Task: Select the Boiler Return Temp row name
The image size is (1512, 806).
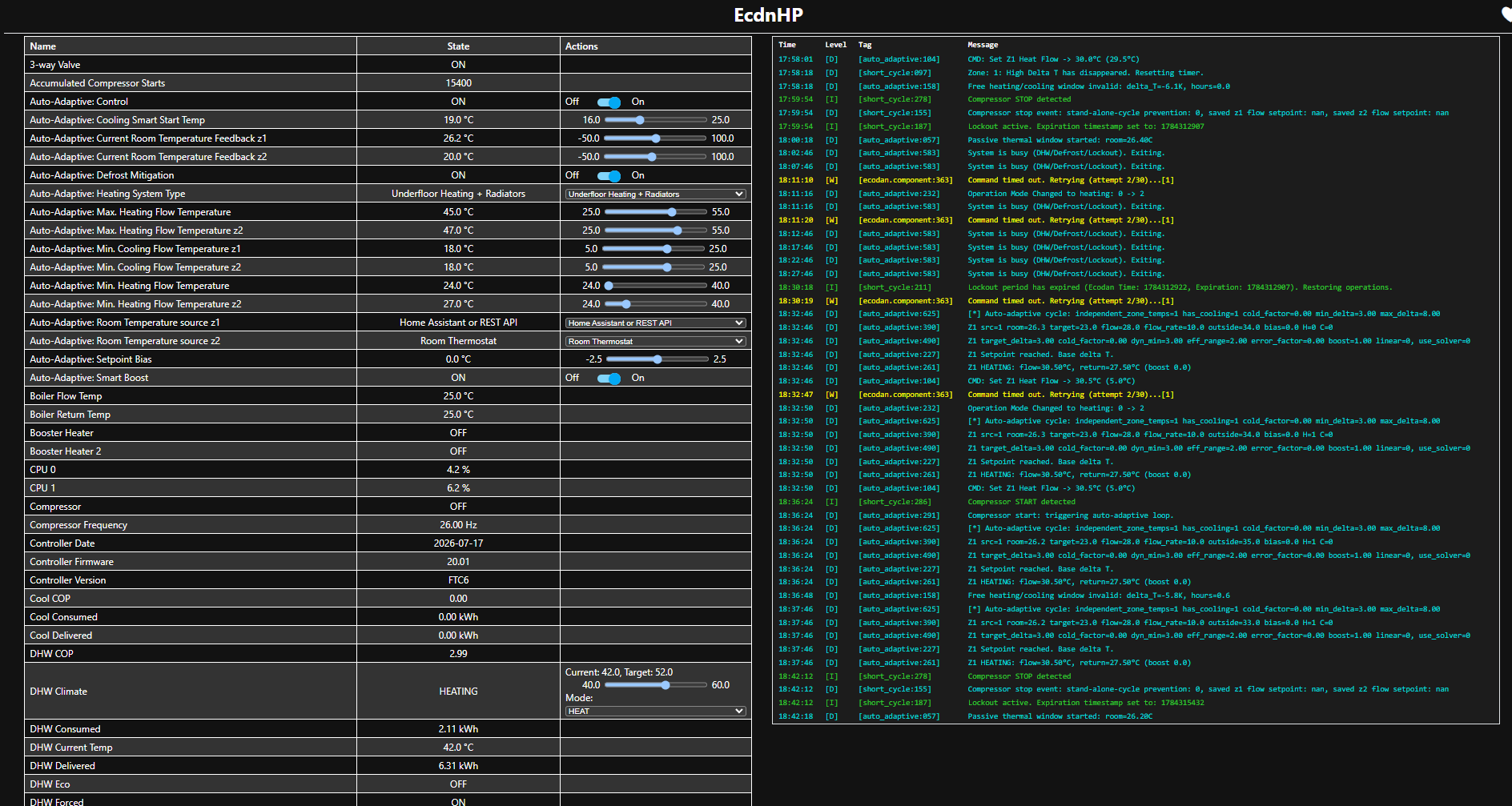Action: click(x=70, y=415)
